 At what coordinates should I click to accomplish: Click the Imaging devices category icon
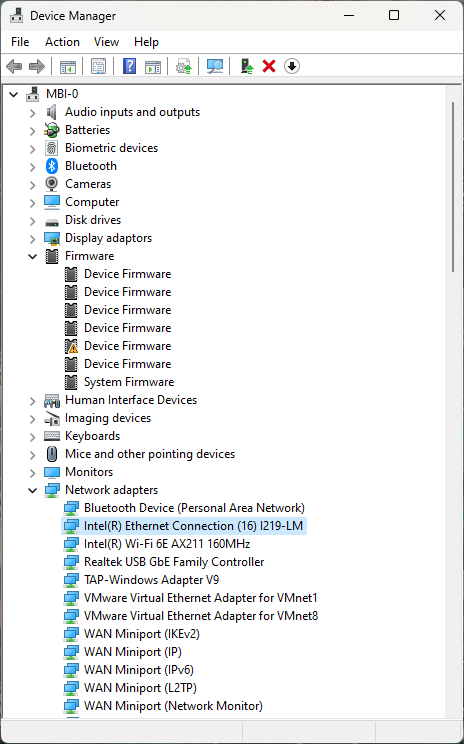tap(52, 418)
